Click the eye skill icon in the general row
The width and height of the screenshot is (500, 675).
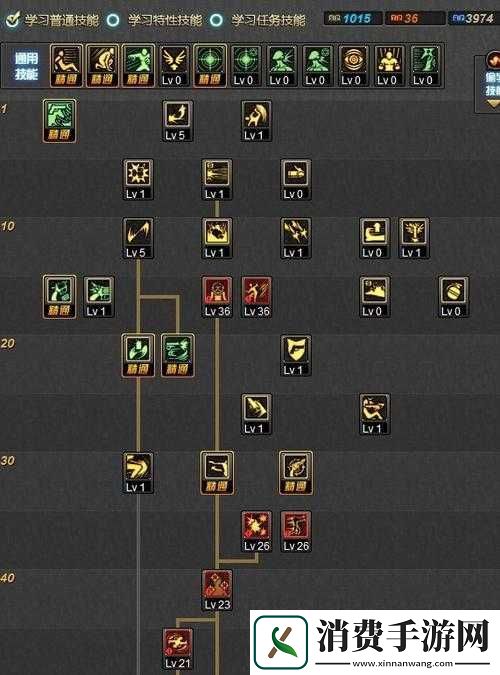353,66
